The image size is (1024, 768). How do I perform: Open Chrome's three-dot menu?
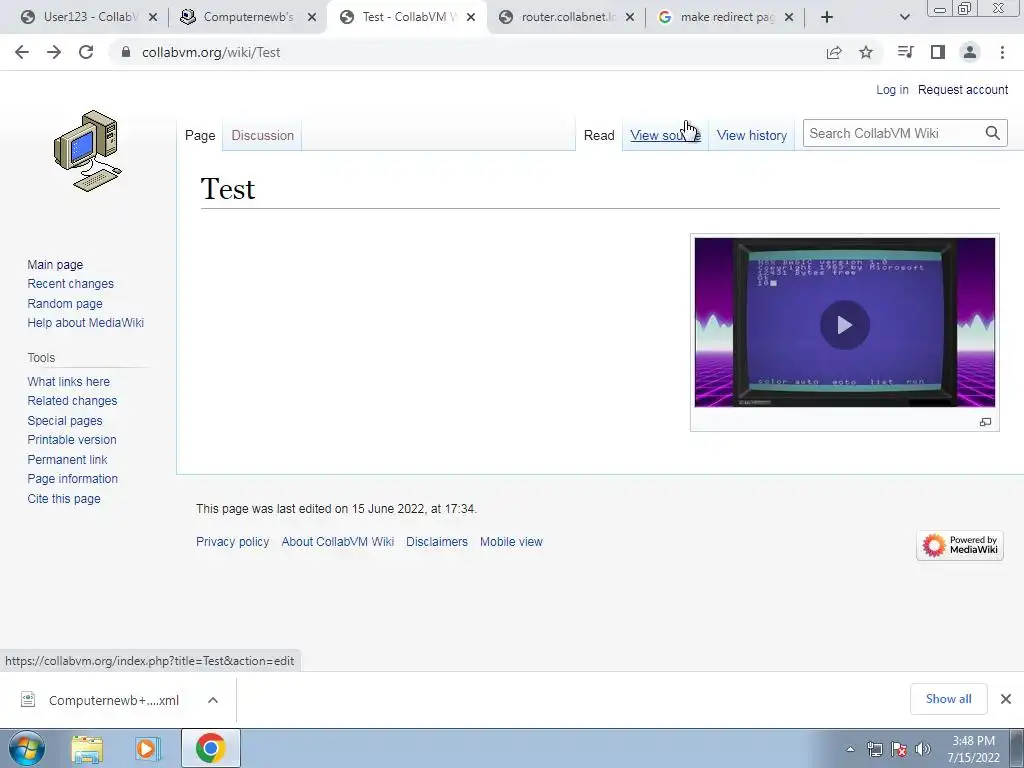(1002, 52)
